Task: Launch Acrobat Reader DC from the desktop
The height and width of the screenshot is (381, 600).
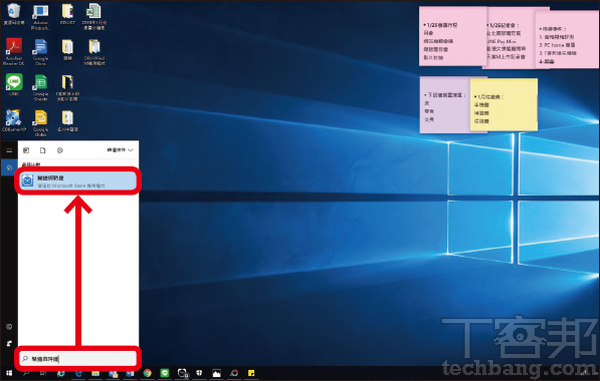Action: click(x=14, y=52)
